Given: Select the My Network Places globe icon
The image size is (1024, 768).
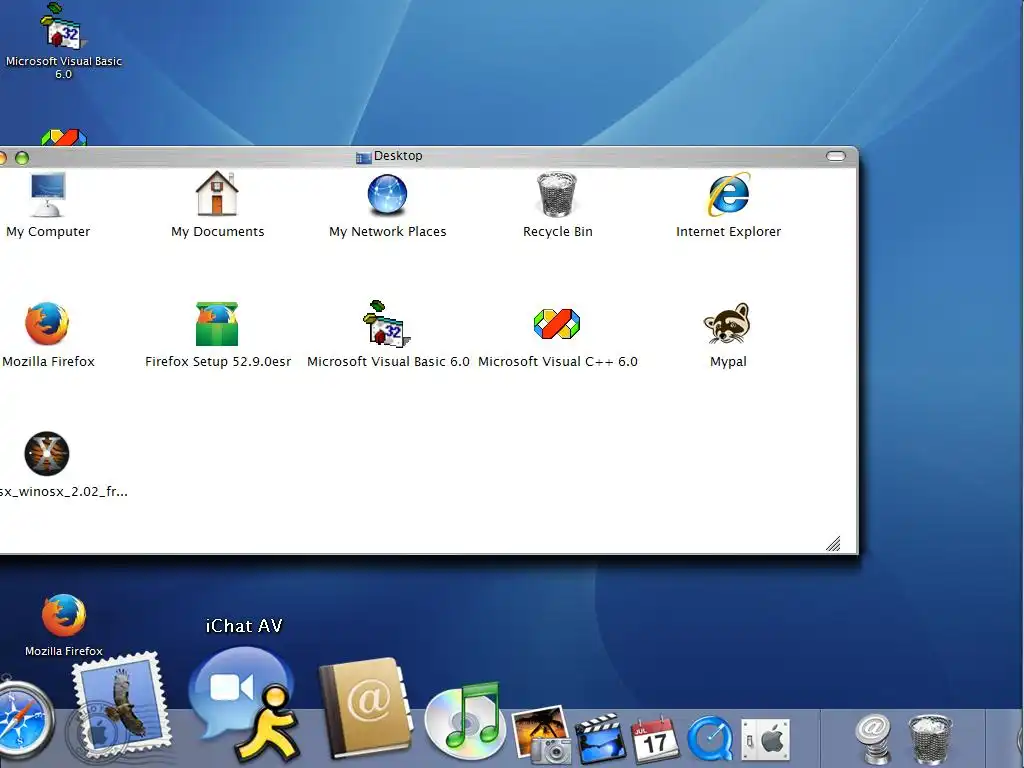Looking at the screenshot, I should tap(387, 195).
